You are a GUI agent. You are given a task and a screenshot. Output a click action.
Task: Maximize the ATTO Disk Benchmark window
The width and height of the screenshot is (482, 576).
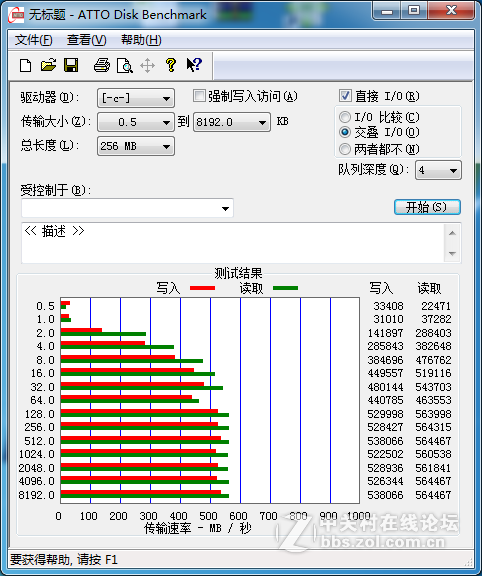(x=414, y=11)
